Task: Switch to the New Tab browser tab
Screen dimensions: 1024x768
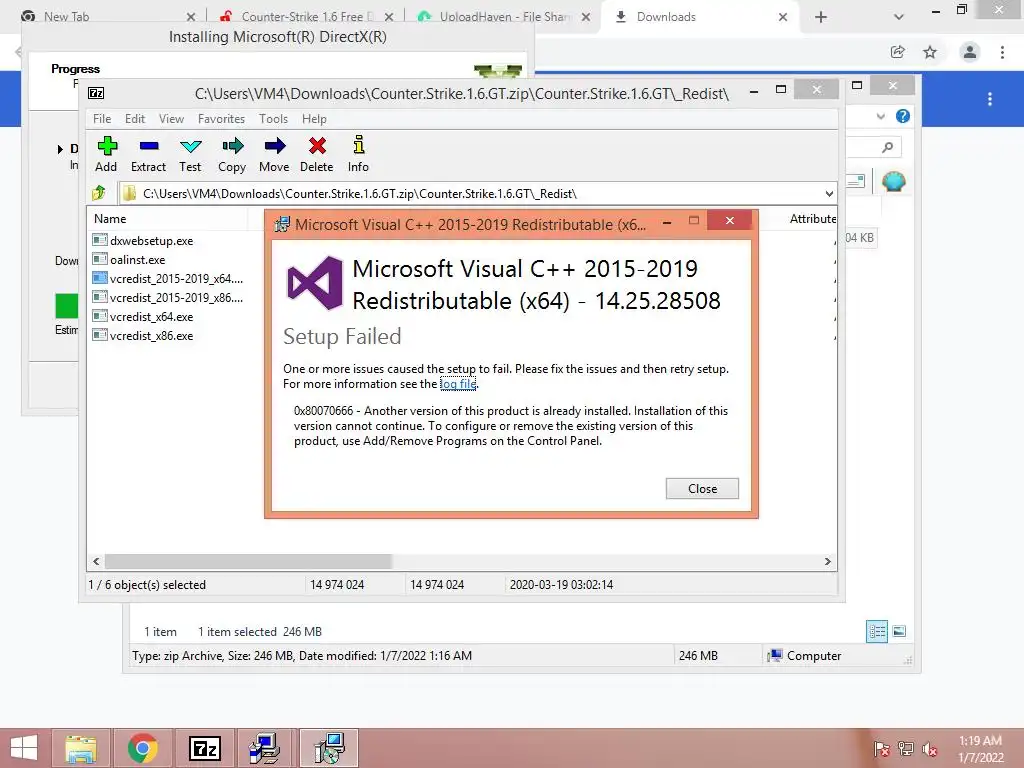Action: point(108,16)
